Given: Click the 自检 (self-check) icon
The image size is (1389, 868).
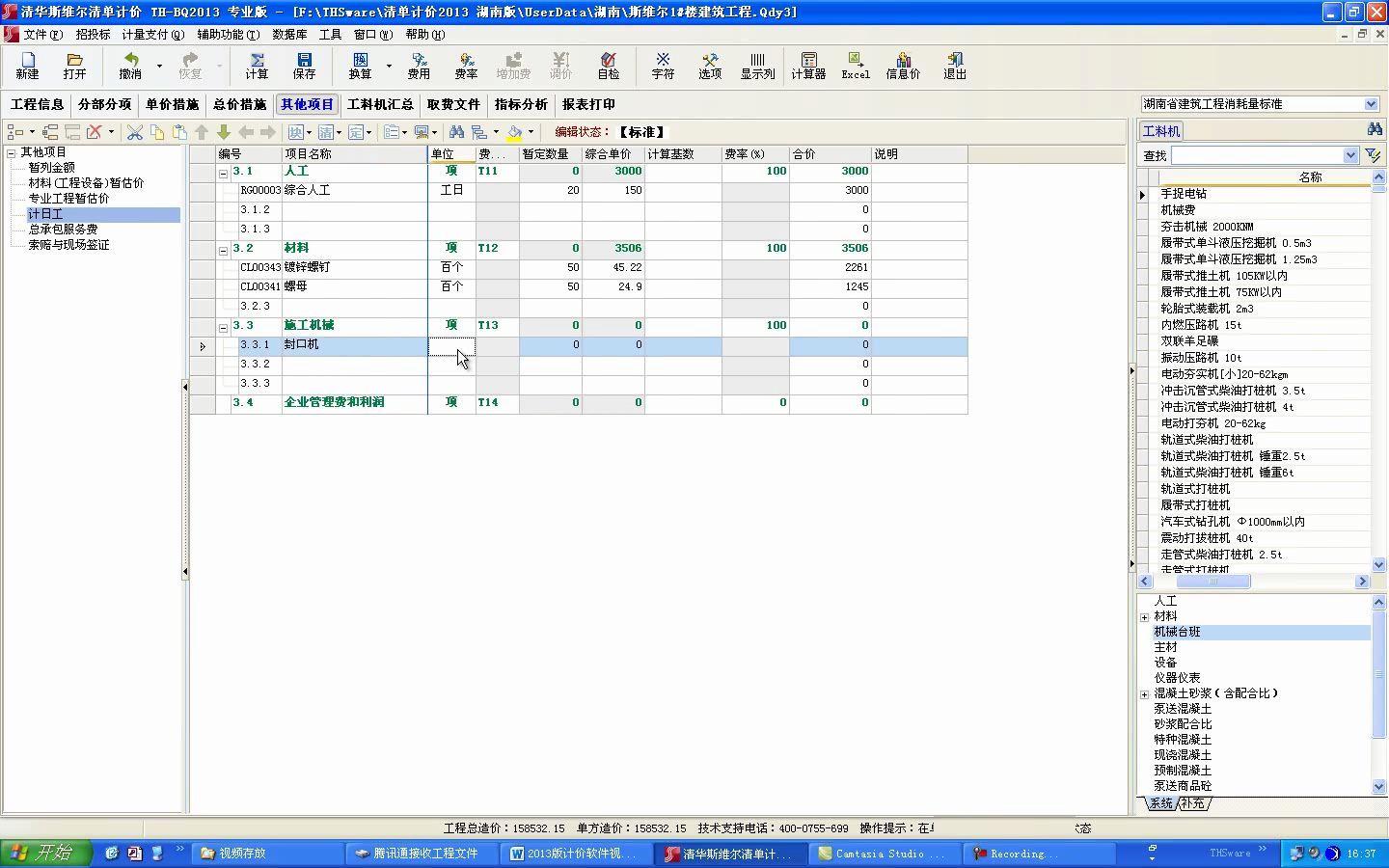Looking at the screenshot, I should 608,66.
